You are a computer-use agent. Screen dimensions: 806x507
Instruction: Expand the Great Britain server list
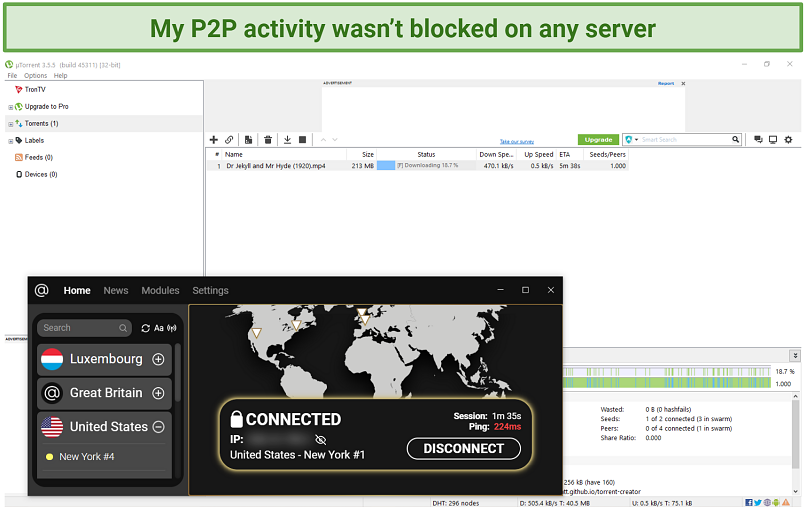[x=158, y=393]
